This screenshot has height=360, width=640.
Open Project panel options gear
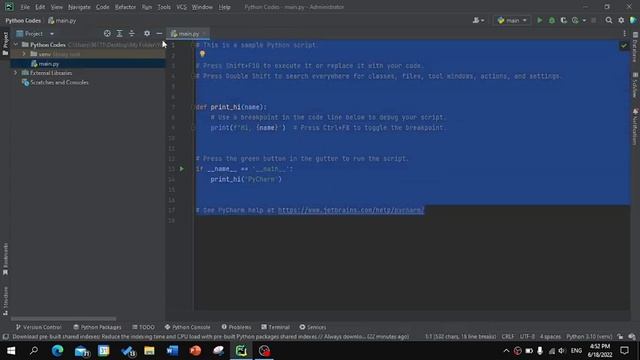click(x=147, y=33)
